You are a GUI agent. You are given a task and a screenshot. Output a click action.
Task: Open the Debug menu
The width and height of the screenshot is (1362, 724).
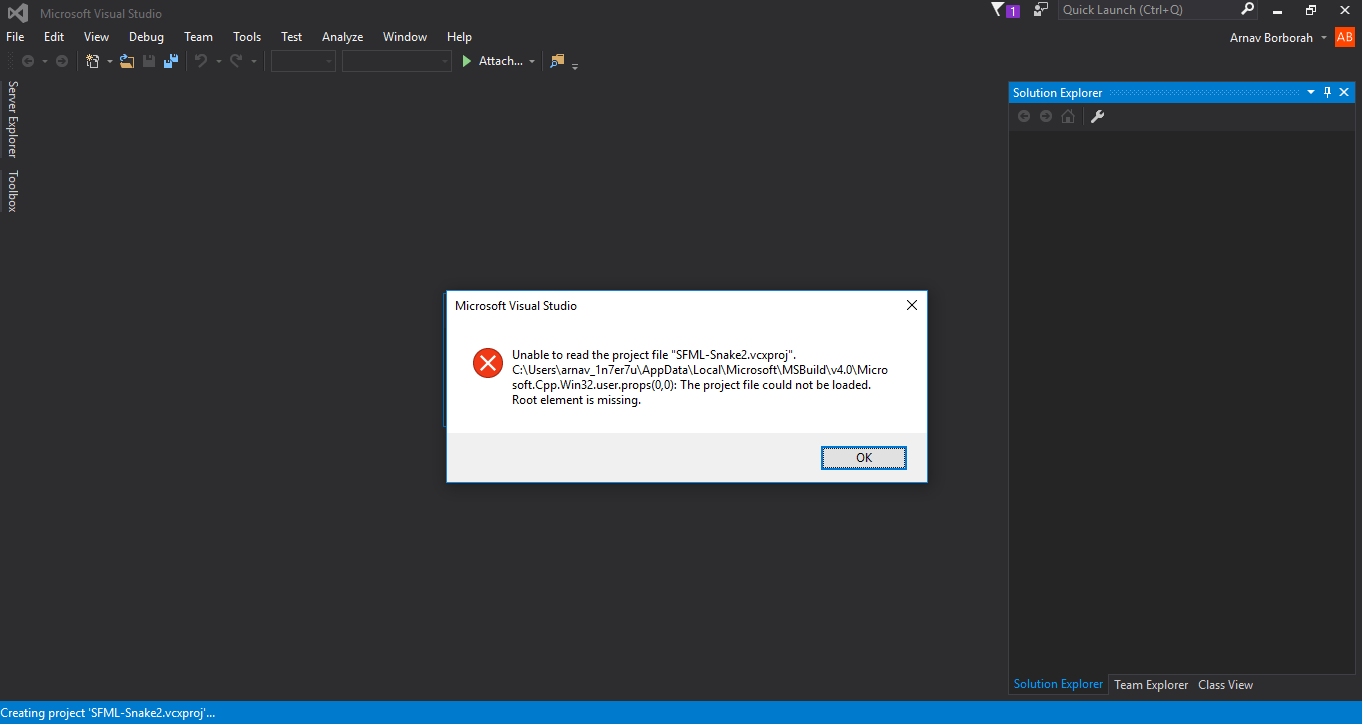click(x=146, y=36)
